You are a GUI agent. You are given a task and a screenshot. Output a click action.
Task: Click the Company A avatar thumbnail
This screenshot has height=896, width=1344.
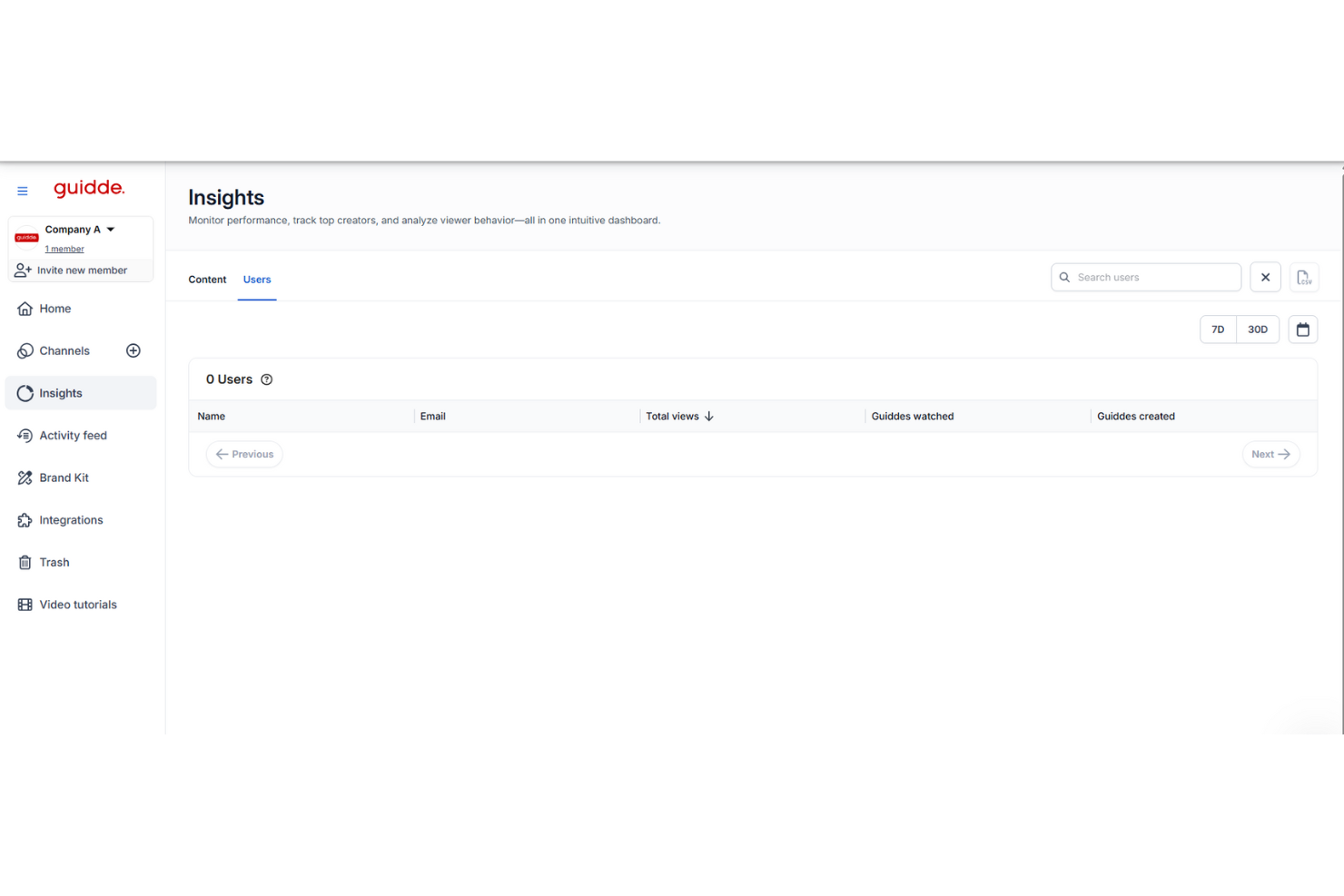tap(26, 238)
